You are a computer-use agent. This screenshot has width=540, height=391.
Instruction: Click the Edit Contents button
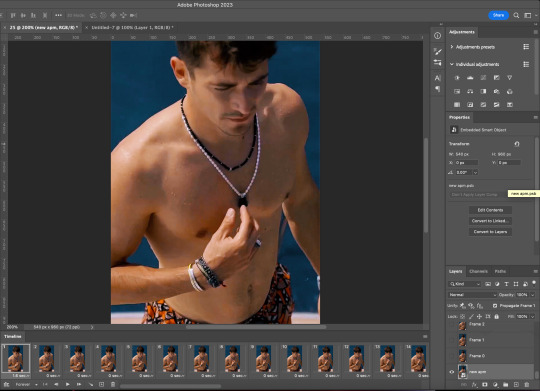click(x=490, y=210)
